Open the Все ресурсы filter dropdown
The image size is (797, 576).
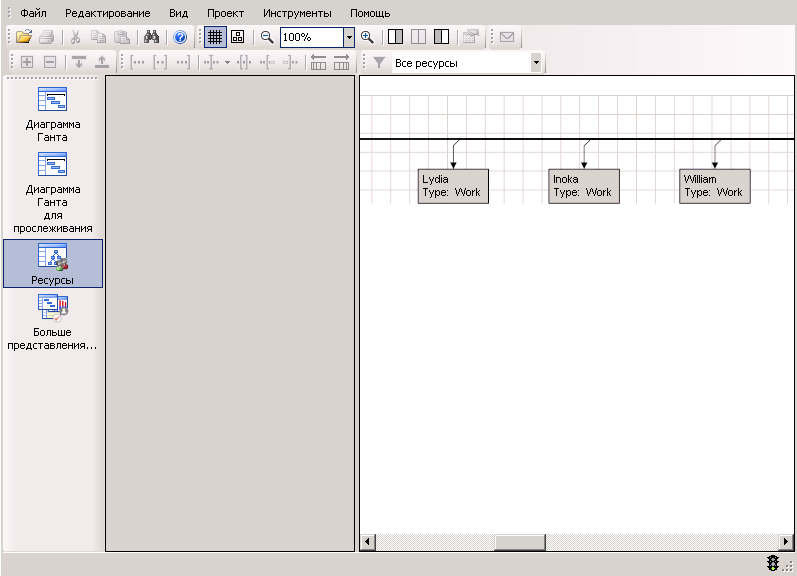click(536, 63)
